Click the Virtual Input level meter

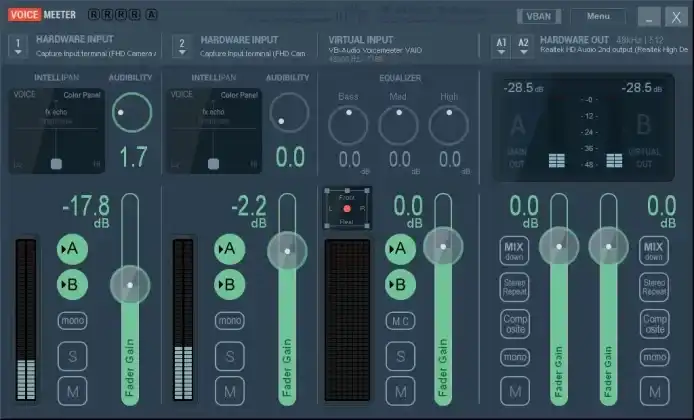(x=347, y=320)
